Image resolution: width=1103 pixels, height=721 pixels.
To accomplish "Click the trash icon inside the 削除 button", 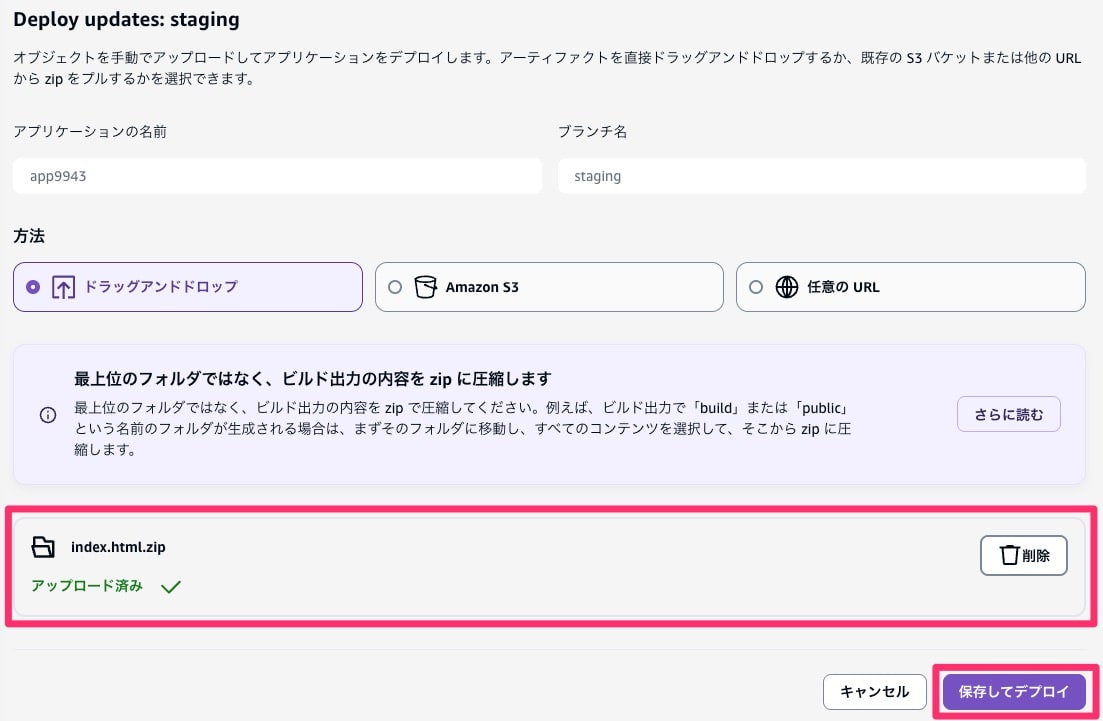I will pos(1009,555).
